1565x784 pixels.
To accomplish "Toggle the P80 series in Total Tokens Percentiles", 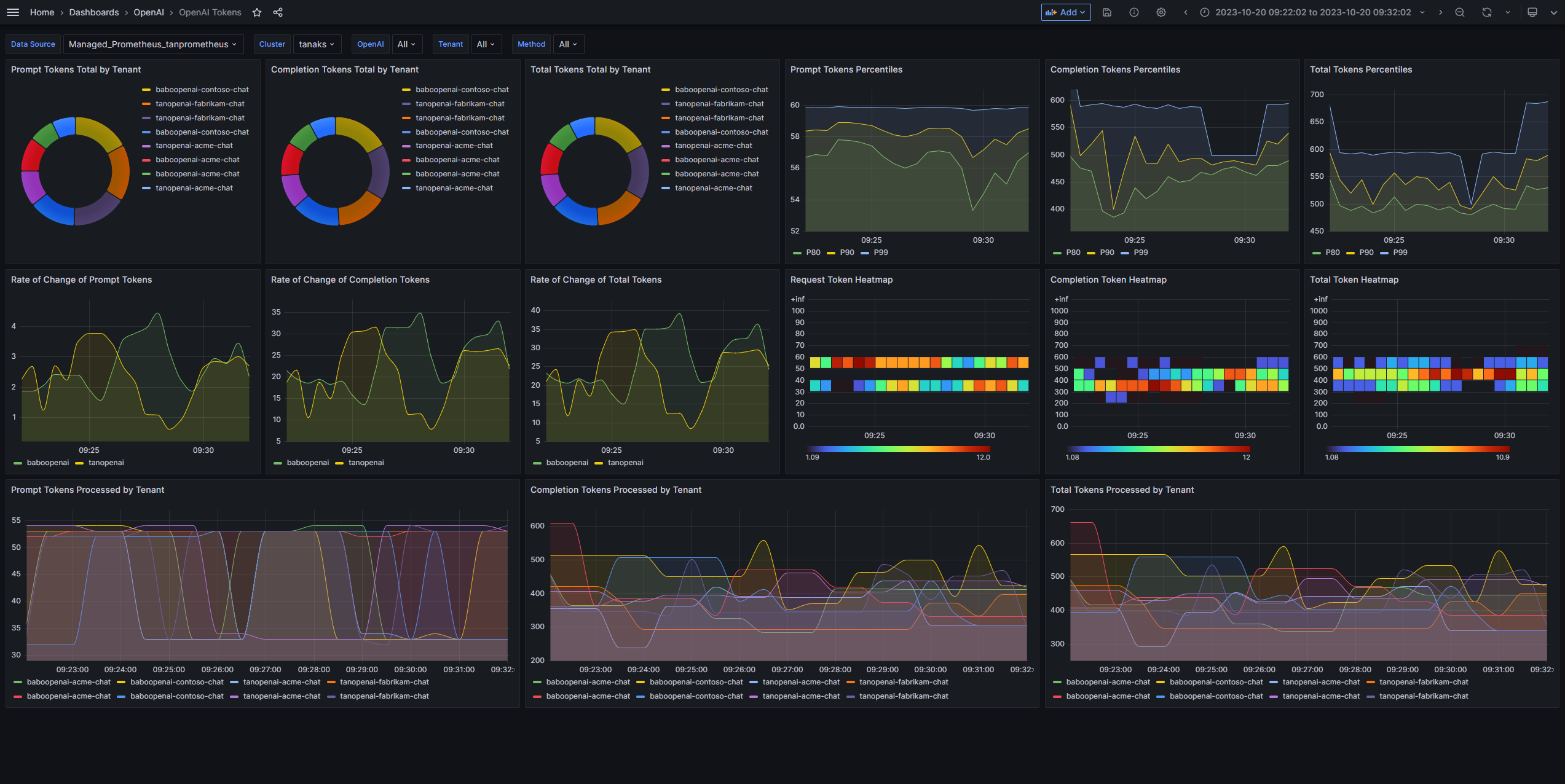I will 1332,253.
